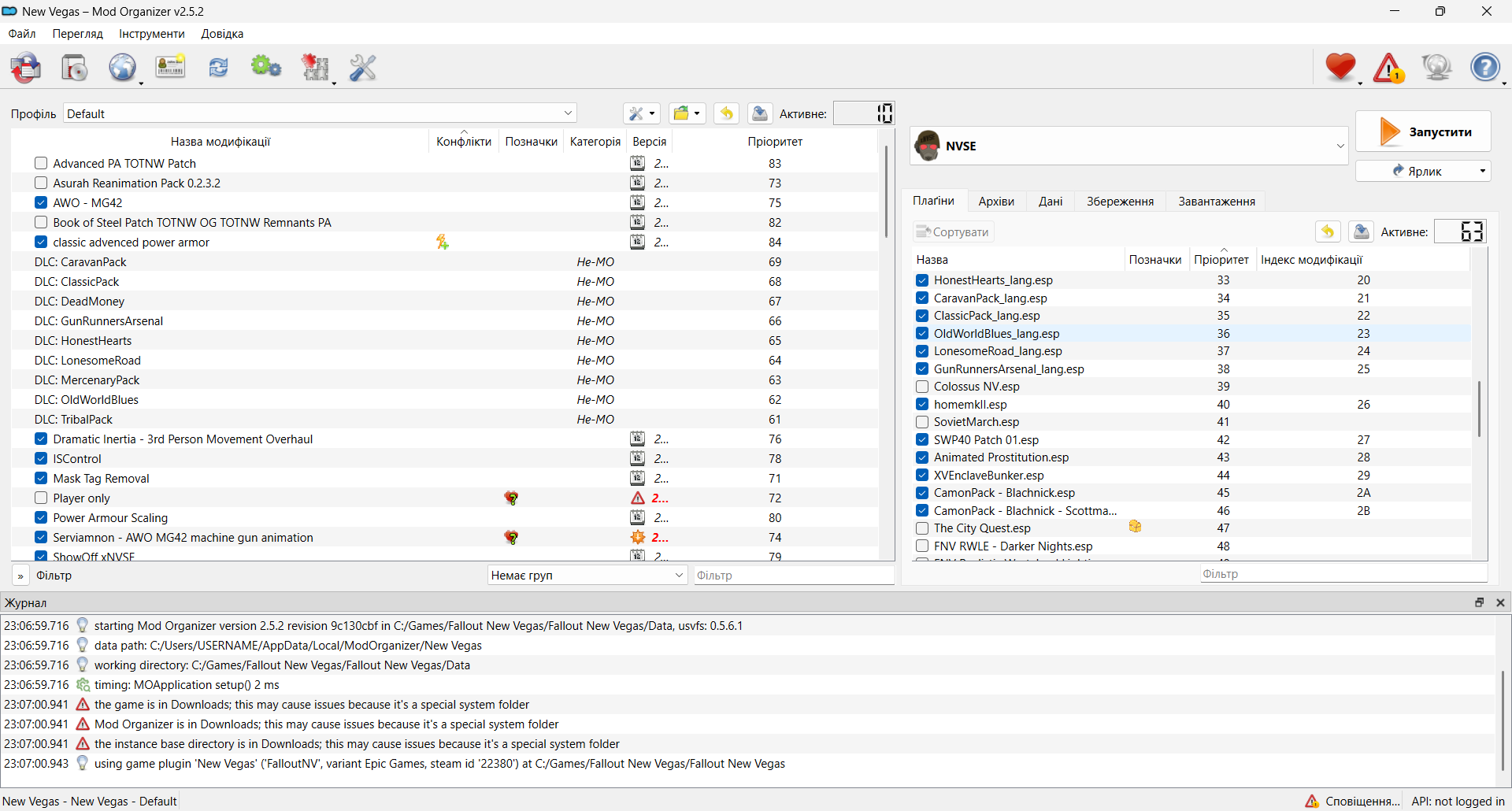Open the warning Notifications triangle icon
The width and height of the screenshot is (1512, 811).
tap(1388, 69)
